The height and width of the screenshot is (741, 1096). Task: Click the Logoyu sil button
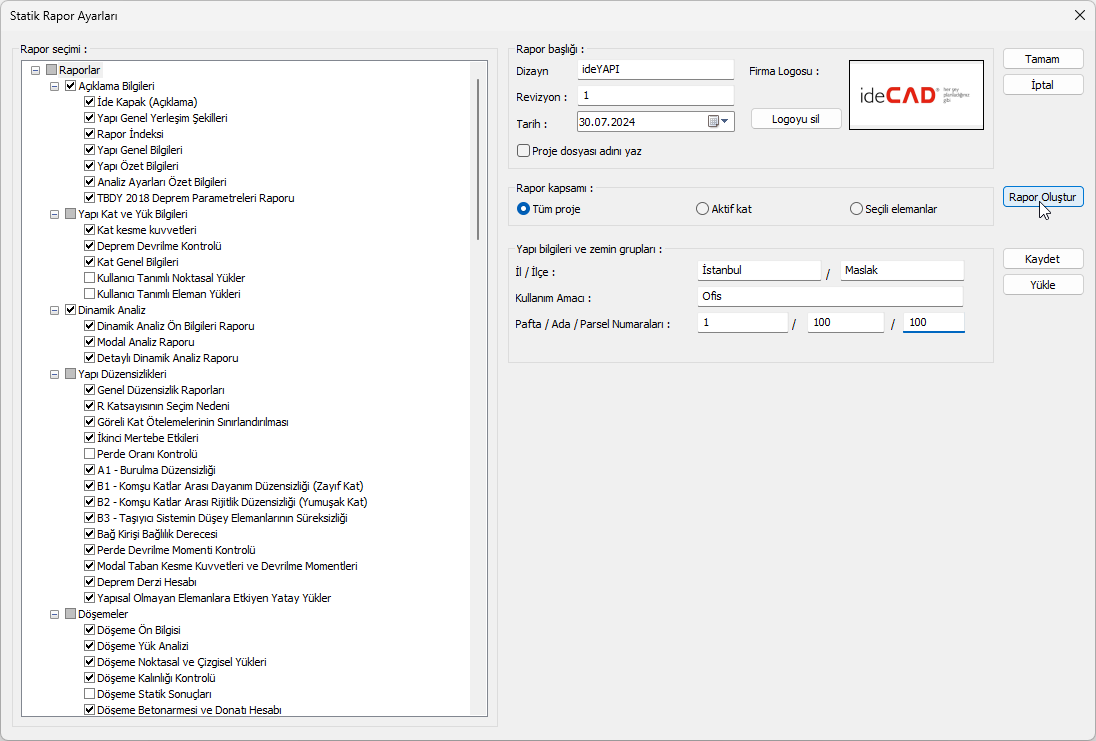point(796,118)
